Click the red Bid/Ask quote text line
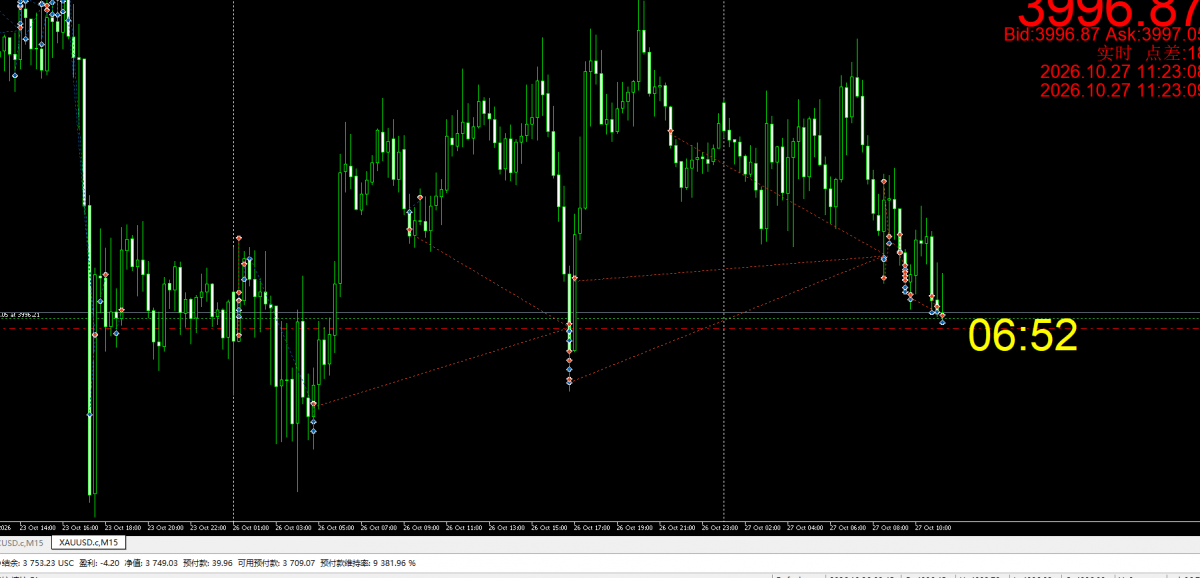The width and height of the screenshot is (1200, 578). point(1102,35)
